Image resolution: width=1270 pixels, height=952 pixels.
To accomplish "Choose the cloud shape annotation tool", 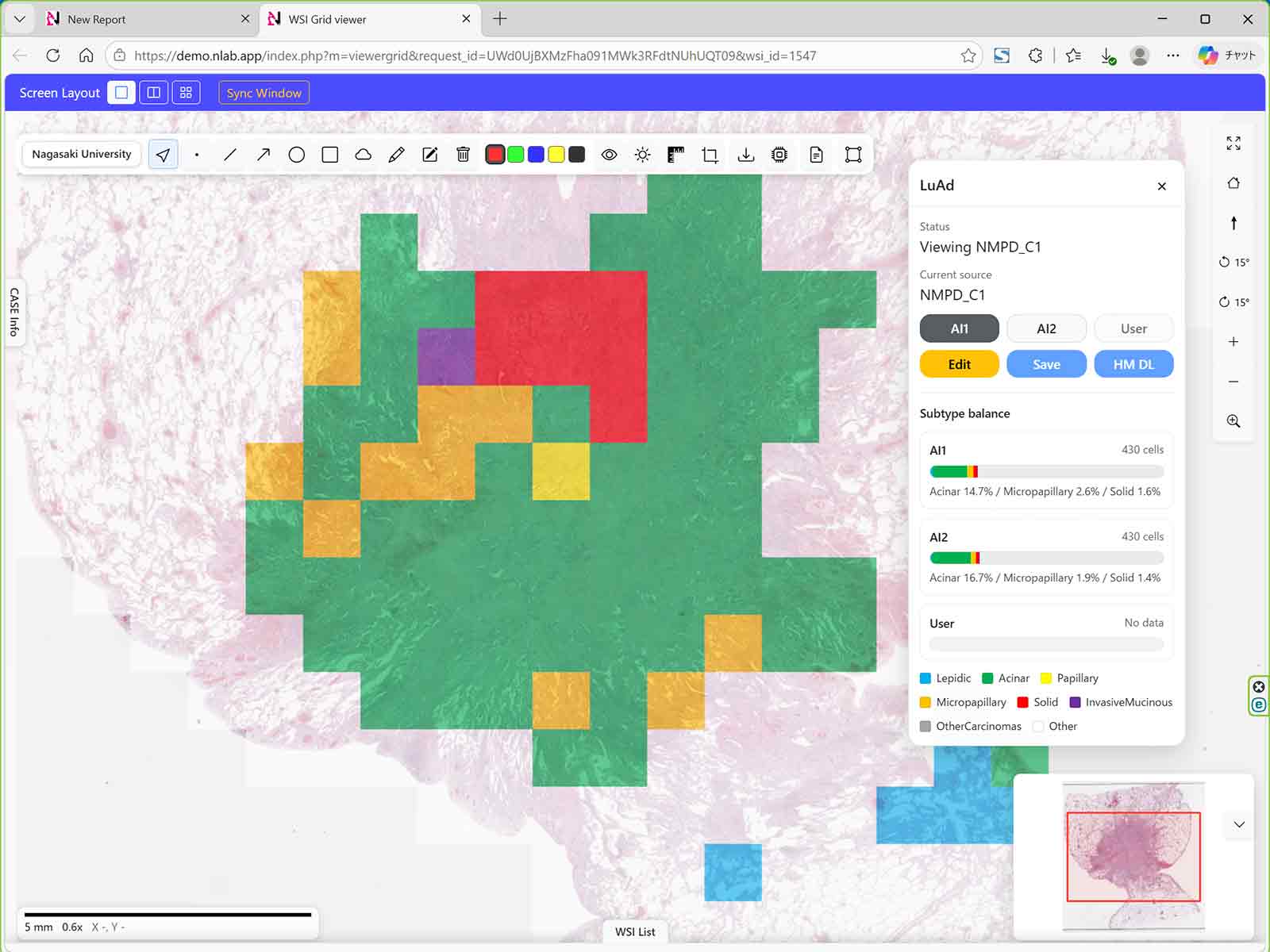I will 364,155.
